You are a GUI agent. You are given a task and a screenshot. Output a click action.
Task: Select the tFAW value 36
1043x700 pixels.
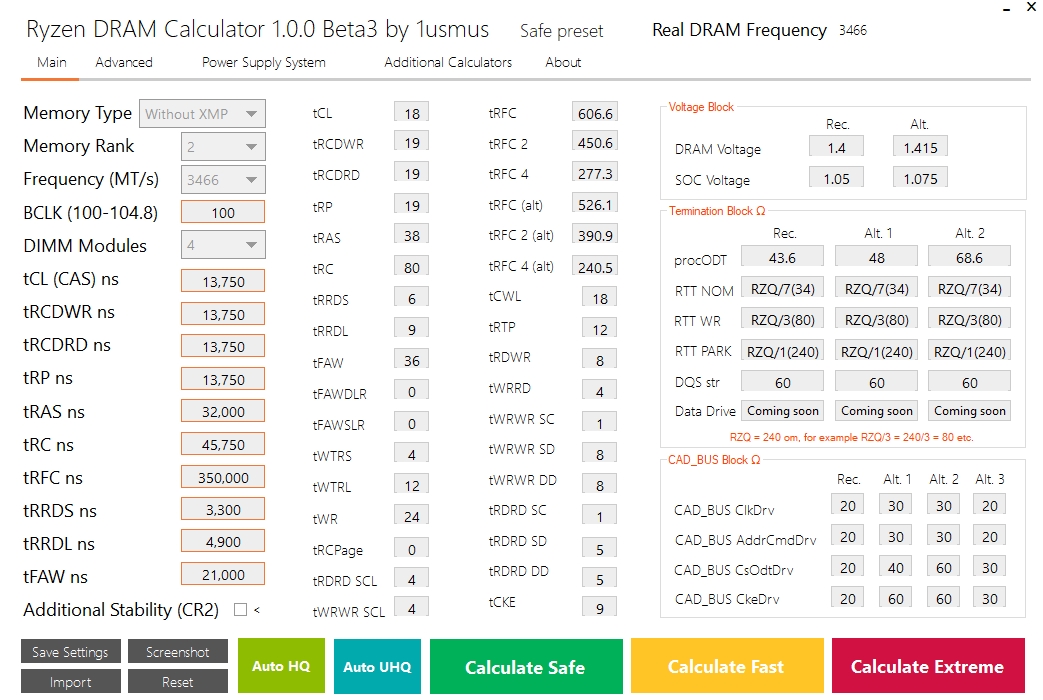pyautogui.click(x=412, y=361)
